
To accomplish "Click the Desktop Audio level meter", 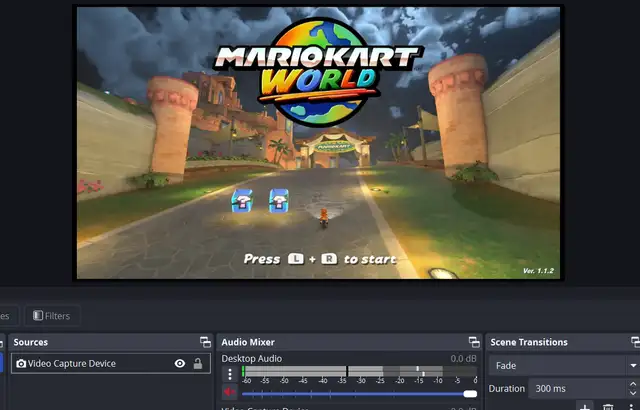I will [x=359, y=371].
